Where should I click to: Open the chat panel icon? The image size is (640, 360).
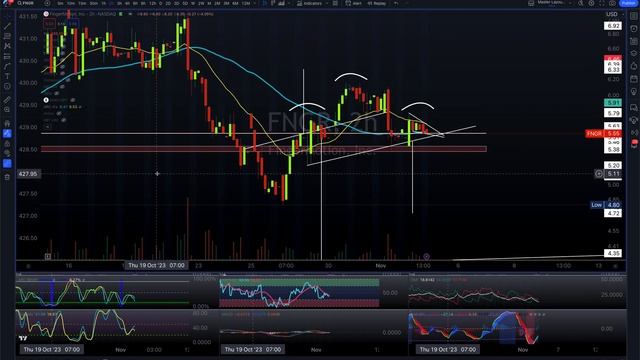634,107
